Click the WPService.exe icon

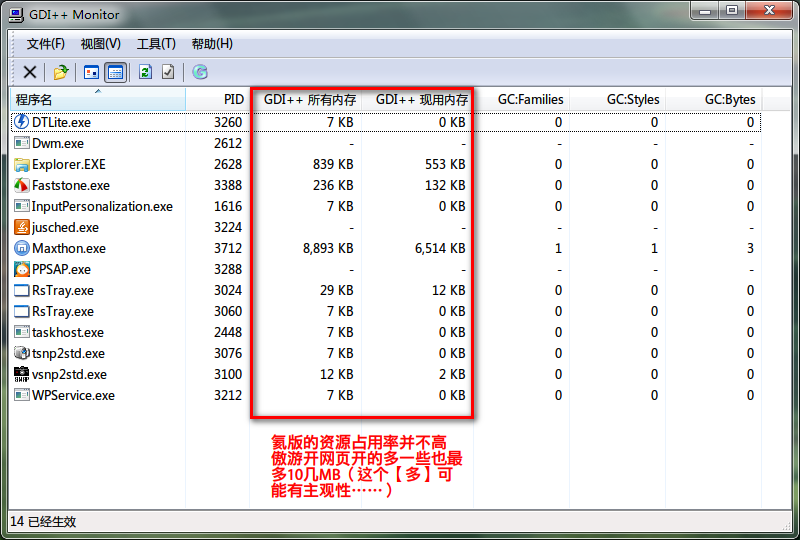click(x=21, y=395)
